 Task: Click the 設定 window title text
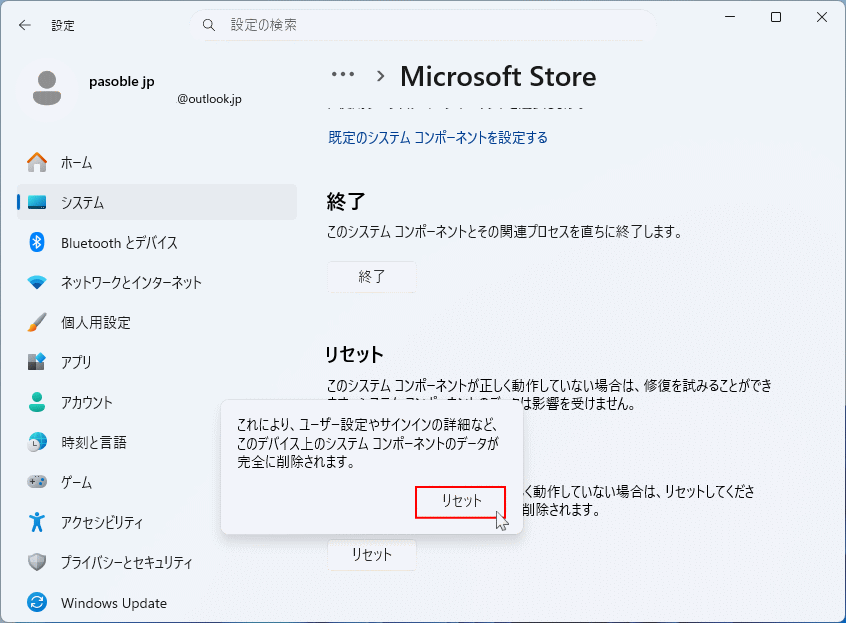coord(63,25)
